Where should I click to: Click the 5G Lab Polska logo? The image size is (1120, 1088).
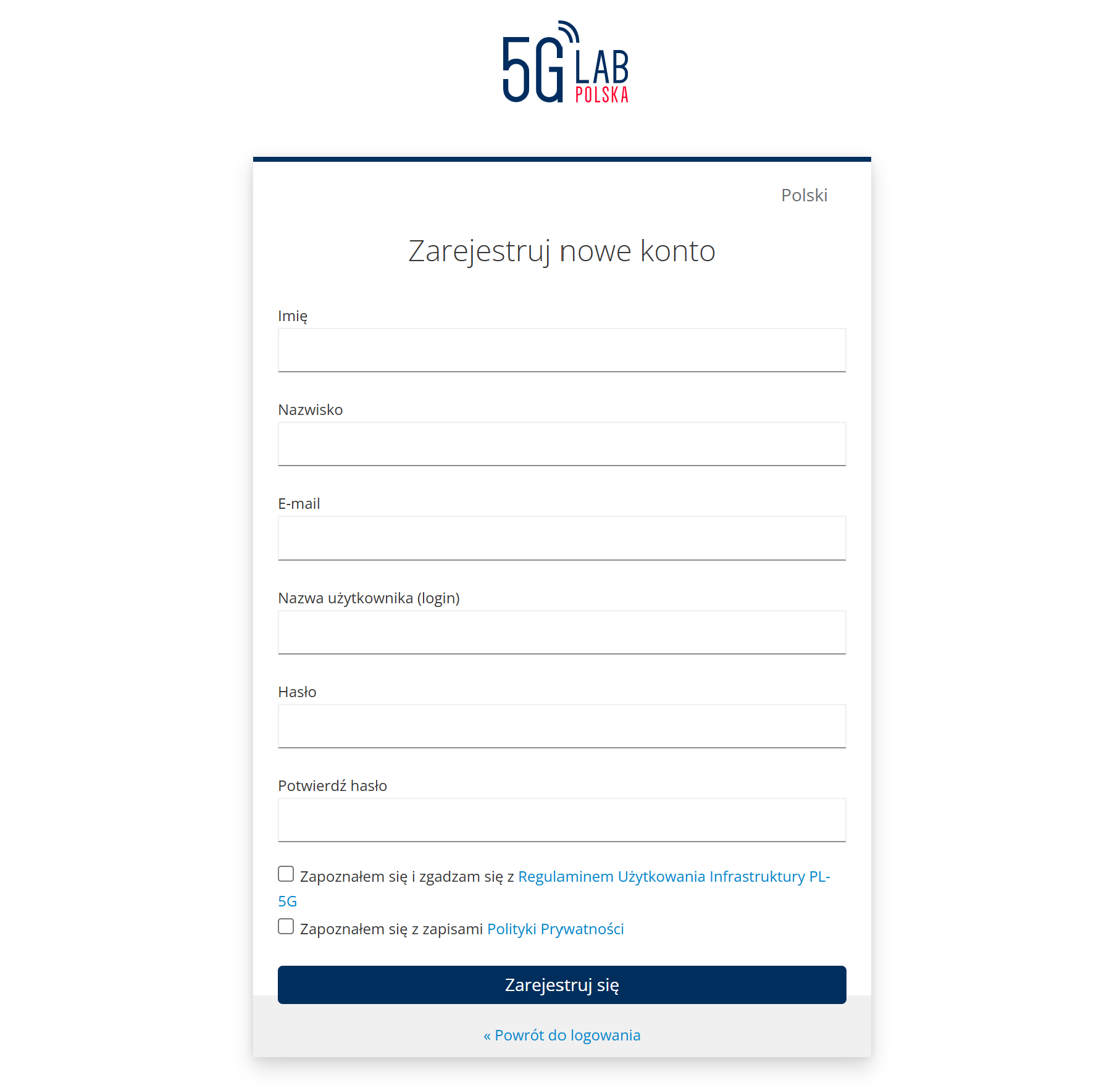pos(565,62)
